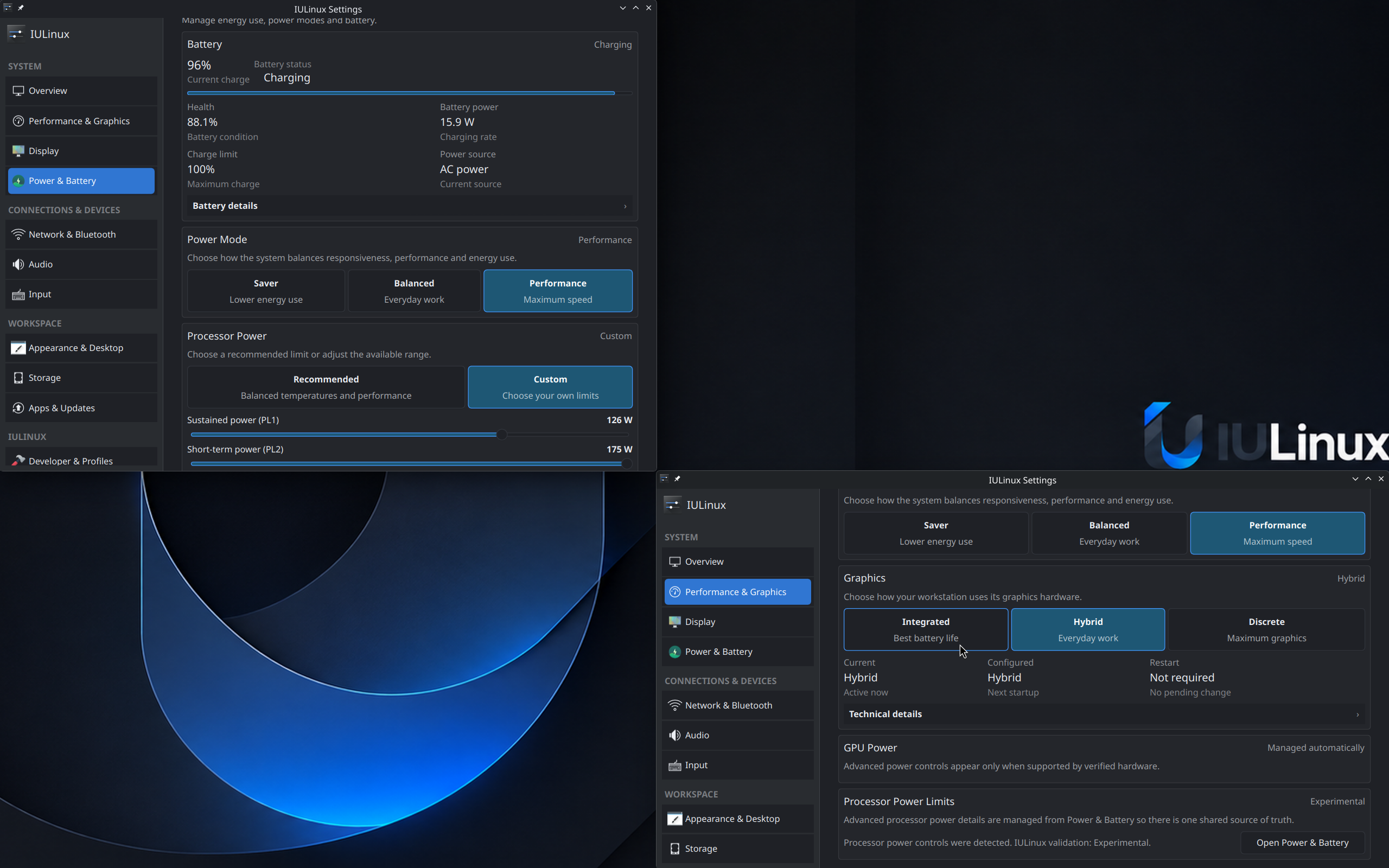Image resolution: width=1389 pixels, height=868 pixels.
Task: Click the Storage drive icon in top-left window
Action: 18,378
